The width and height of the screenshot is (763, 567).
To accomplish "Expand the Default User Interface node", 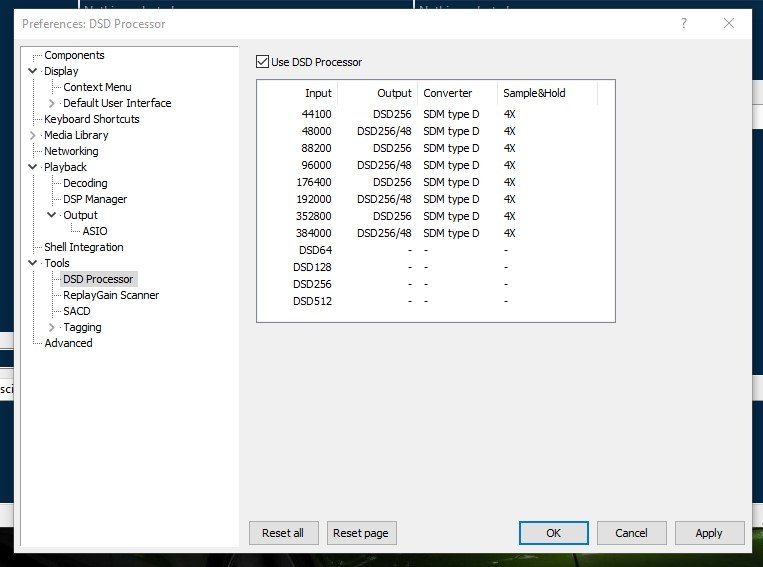I will tap(52, 103).
